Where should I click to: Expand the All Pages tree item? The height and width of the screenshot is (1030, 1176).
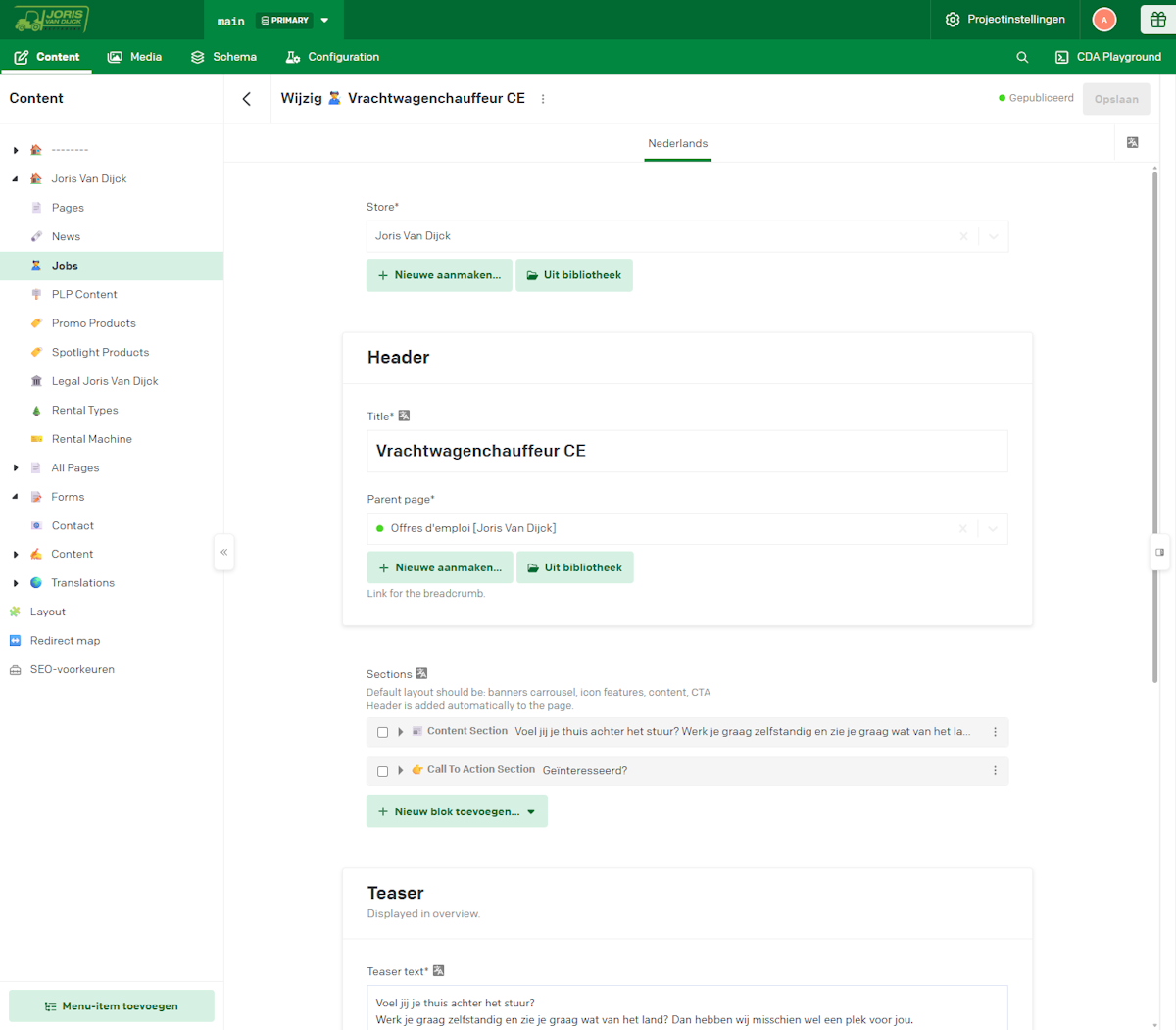(x=16, y=468)
